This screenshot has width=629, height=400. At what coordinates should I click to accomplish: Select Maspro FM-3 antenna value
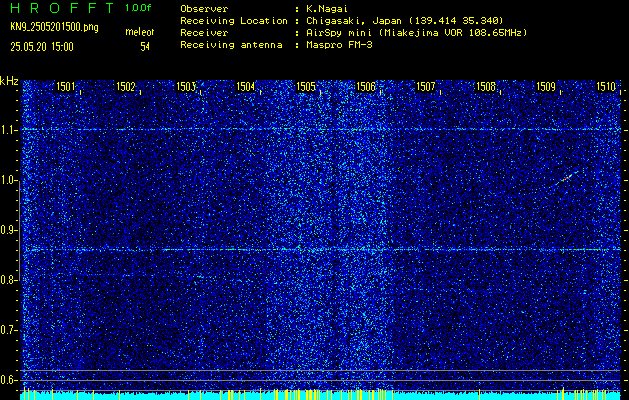339,45
